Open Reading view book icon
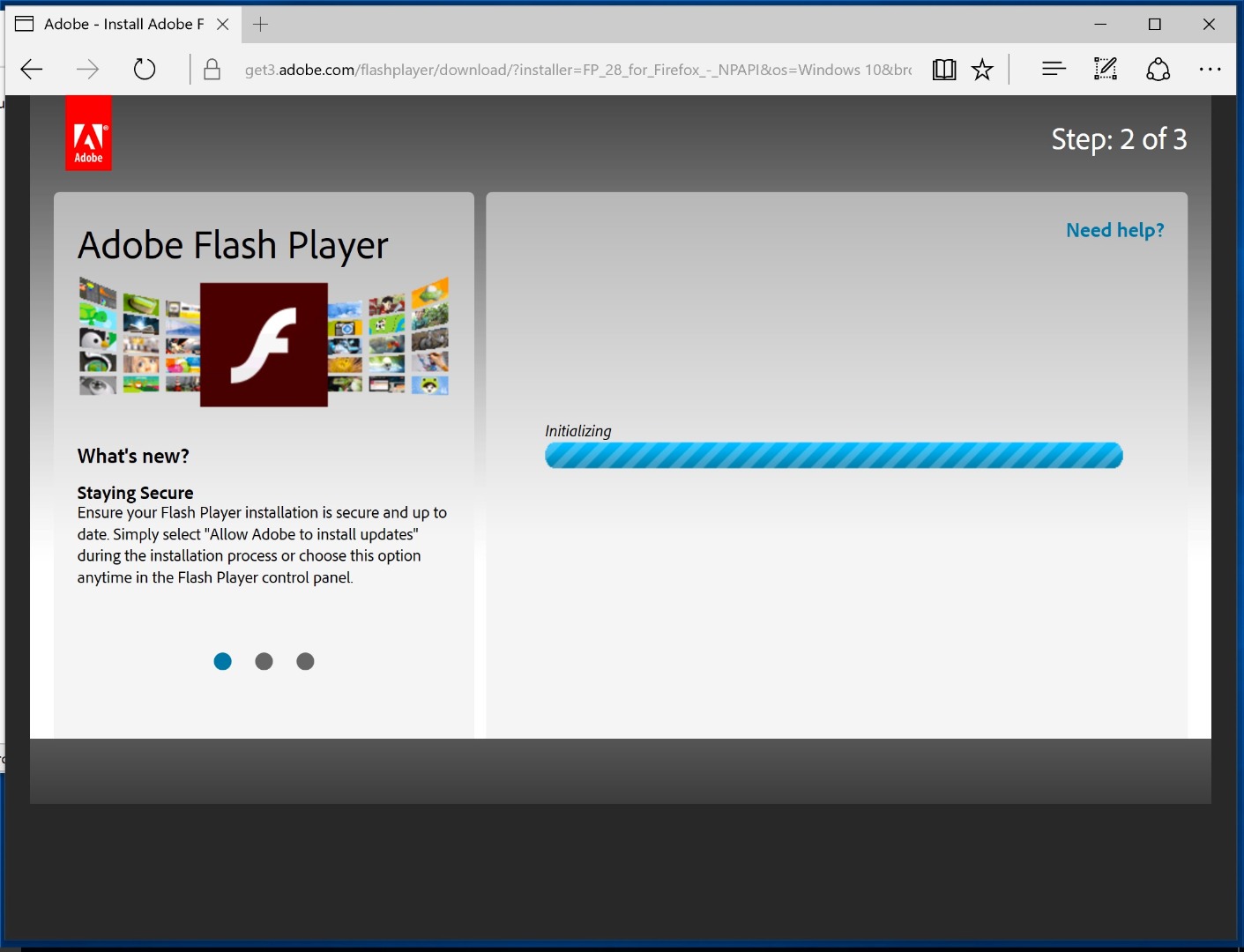Viewport: 1244px width, 952px height. point(944,70)
